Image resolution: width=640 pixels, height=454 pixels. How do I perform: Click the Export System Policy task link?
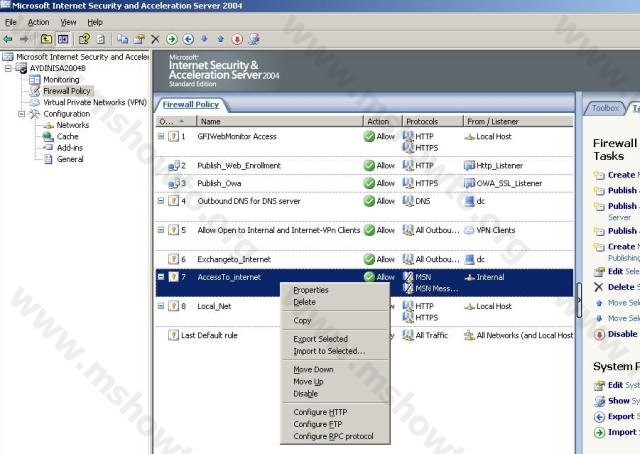623,417
